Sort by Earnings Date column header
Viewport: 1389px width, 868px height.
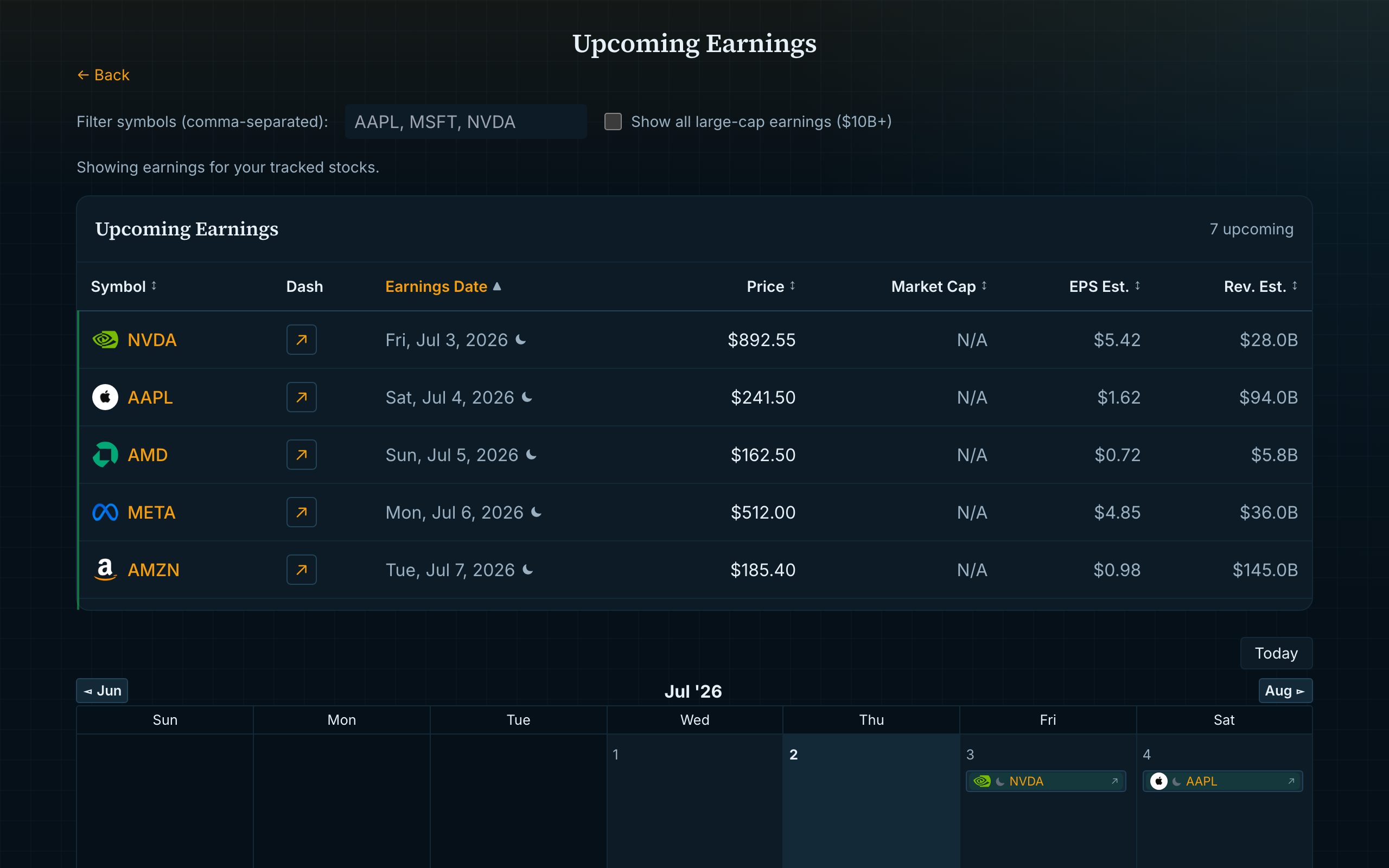point(443,286)
